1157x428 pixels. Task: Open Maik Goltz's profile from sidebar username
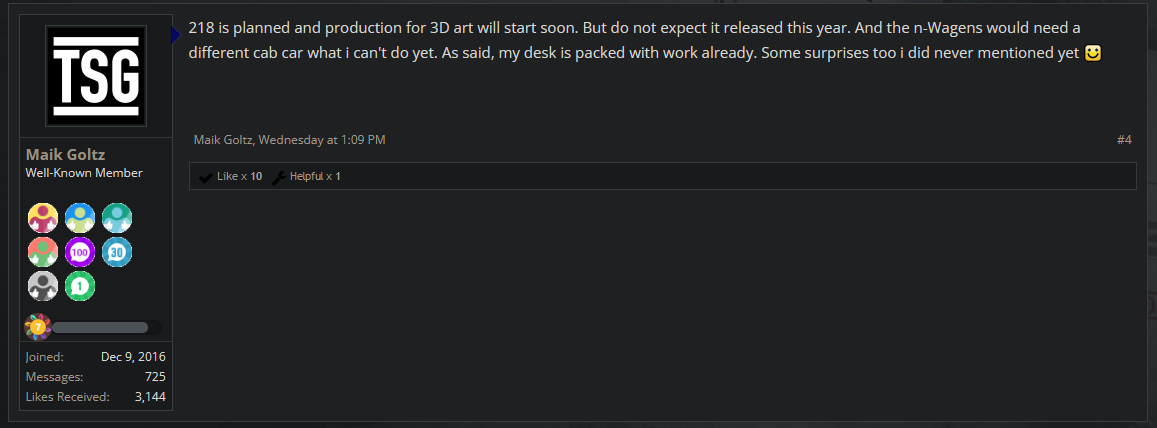point(67,155)
